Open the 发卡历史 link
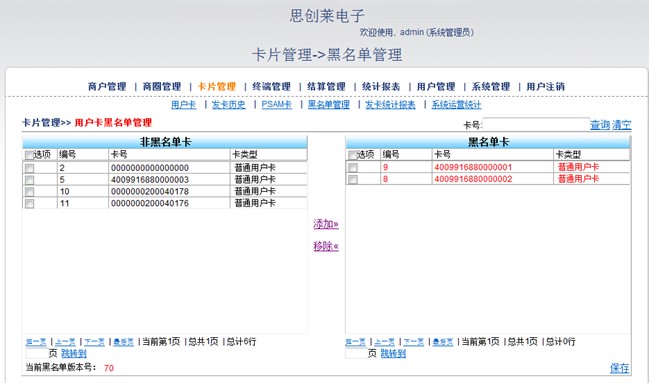This screenshot has width=654, height=389. pyautogui.click(x=229, y=105)
